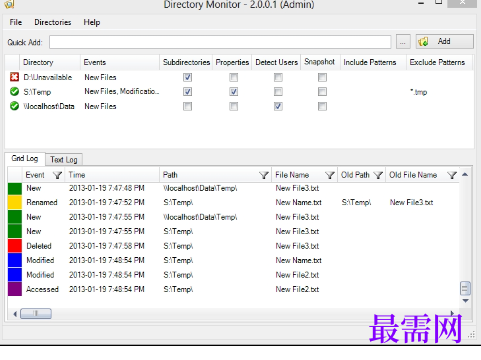Open the File menu
481x360 pixels.
(x=16, y=22)
